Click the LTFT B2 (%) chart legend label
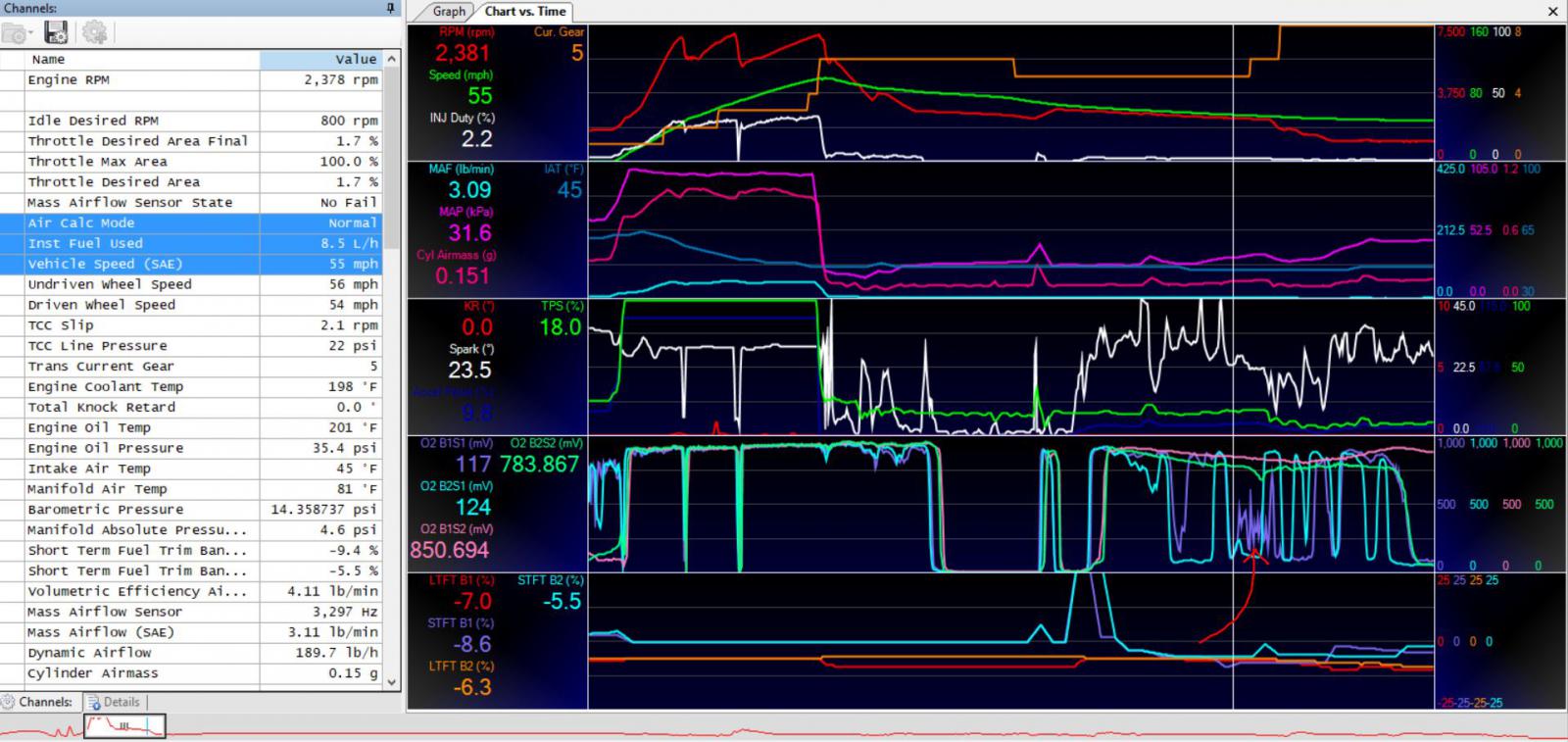This screenshot has width=1568, height=742. pos(462,667)
